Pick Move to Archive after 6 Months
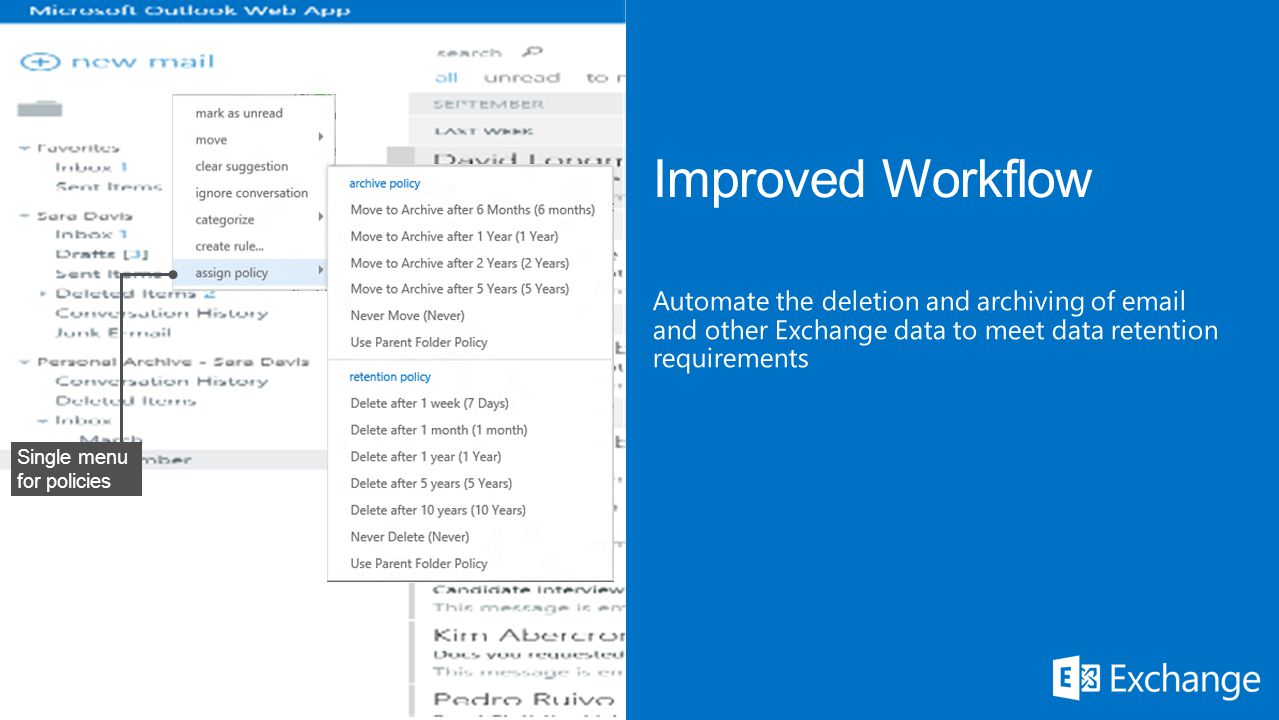This screenshot has height=720, width=1279. (x=473, y=210)
